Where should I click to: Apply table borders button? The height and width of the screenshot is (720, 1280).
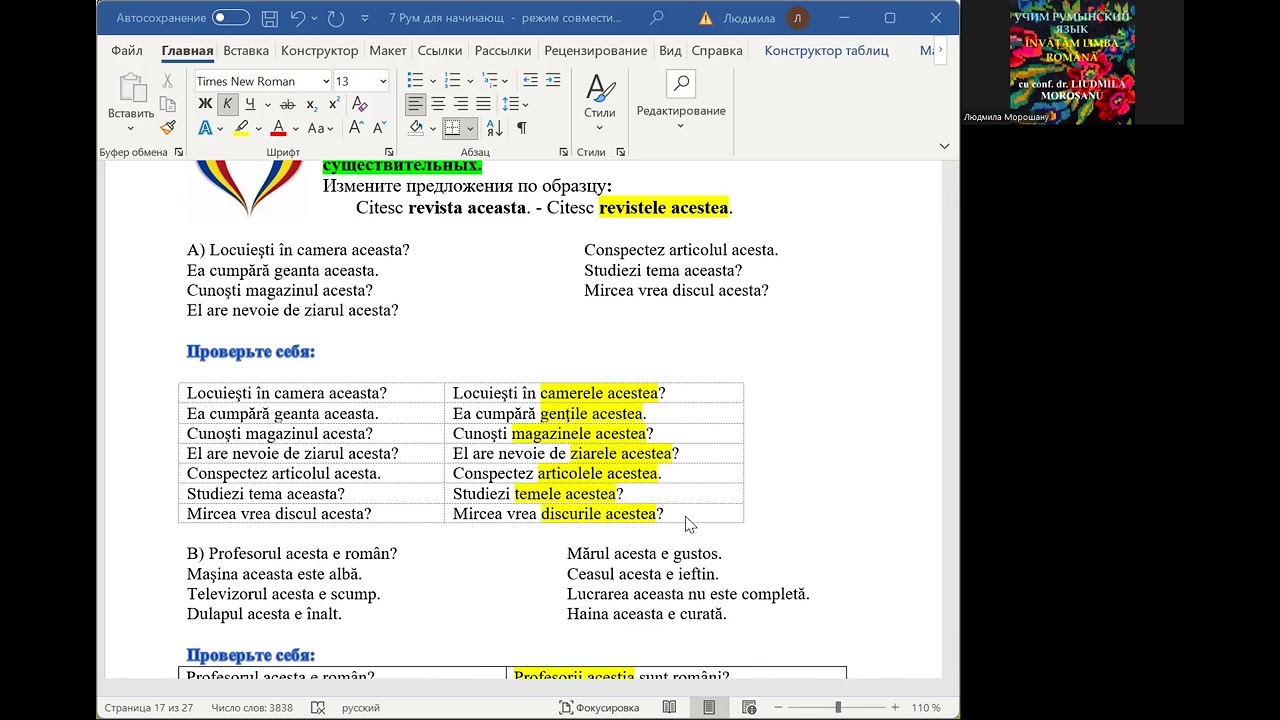point(452,128)
